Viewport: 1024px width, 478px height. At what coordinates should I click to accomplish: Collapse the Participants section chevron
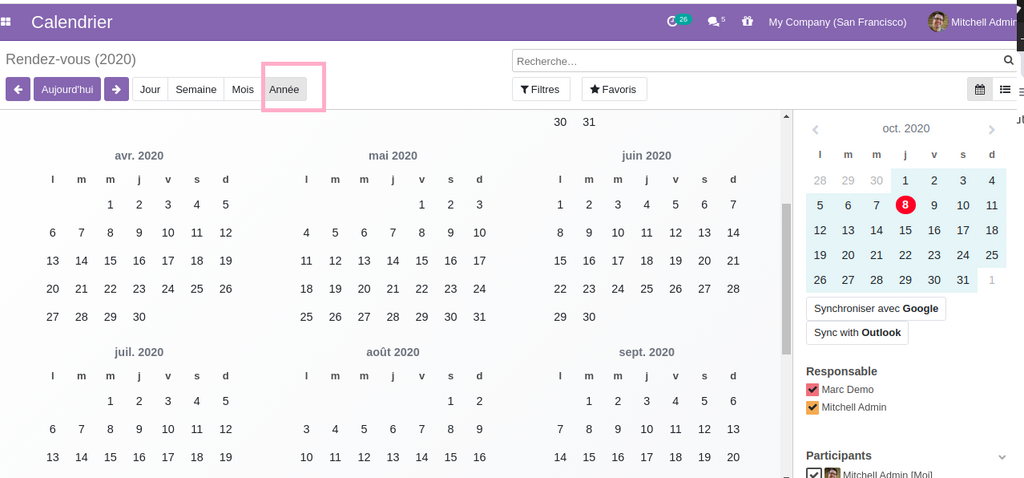pos(1002,457)
